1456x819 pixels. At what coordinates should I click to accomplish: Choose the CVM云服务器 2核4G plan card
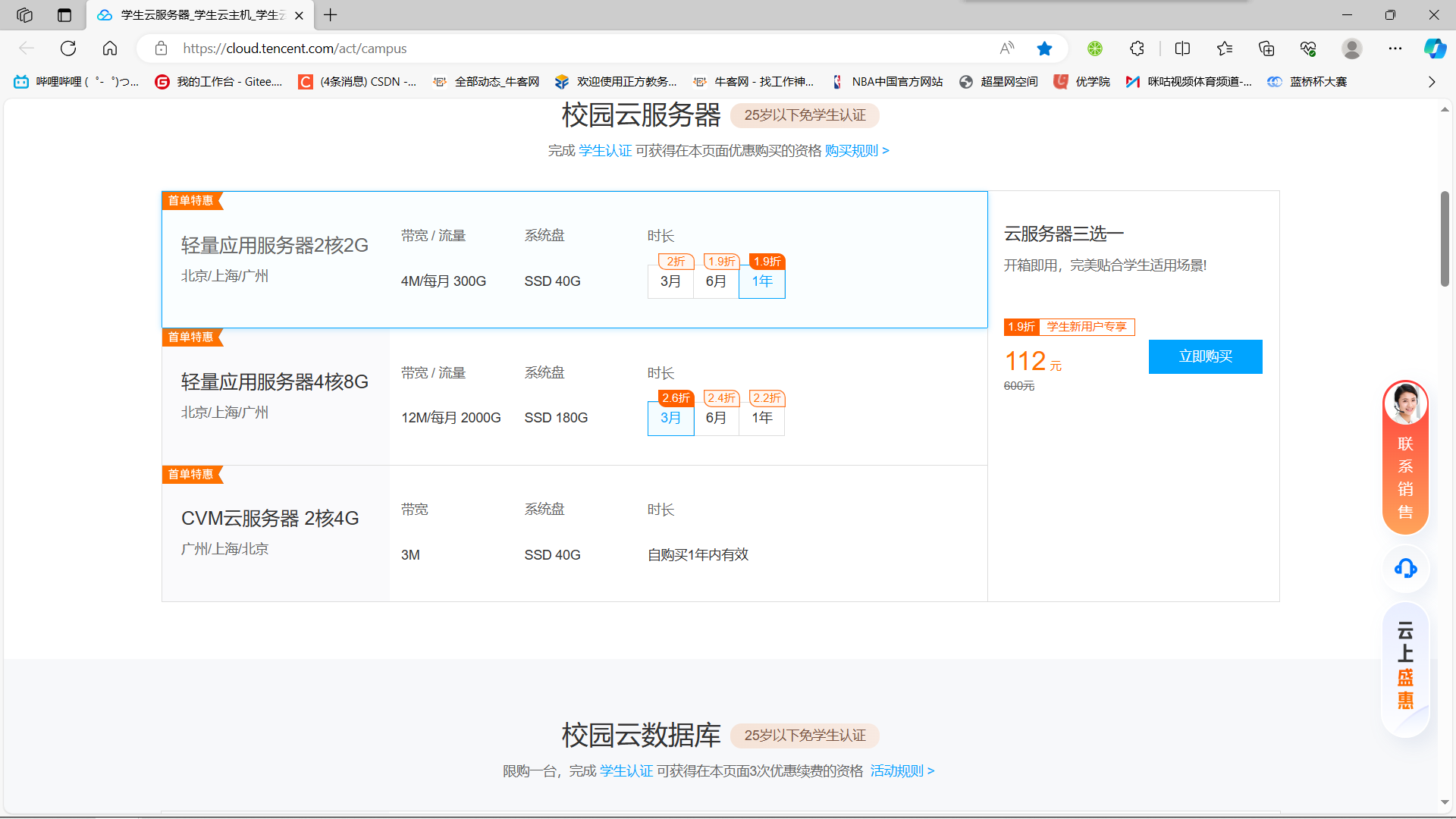[x=575, y=534]
